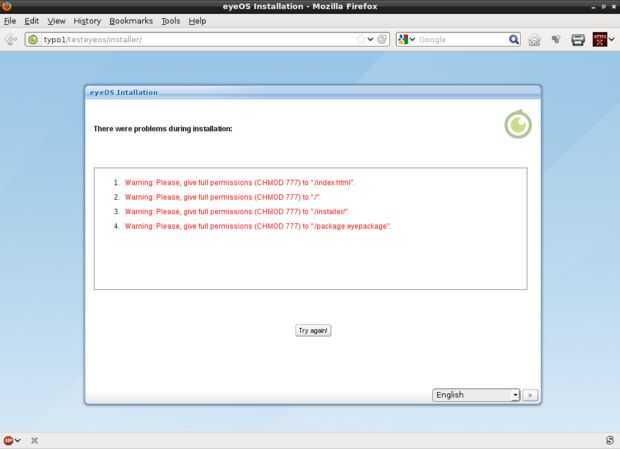Click the Firefox icon in title bar
This screenshot has width=620, height=449.
pyautogui.click(x=6, y=6)
